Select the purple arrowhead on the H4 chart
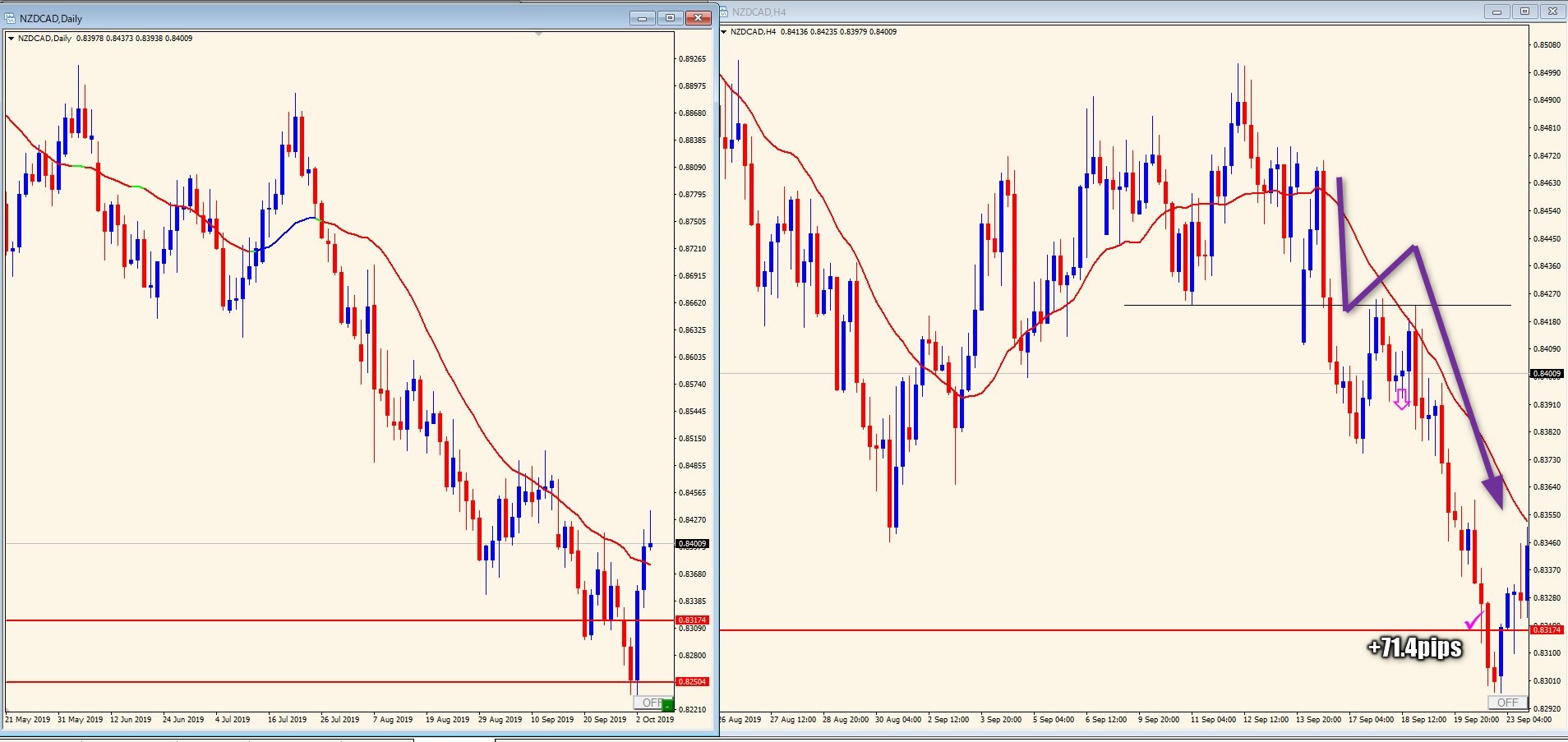 pos(1495,493)
